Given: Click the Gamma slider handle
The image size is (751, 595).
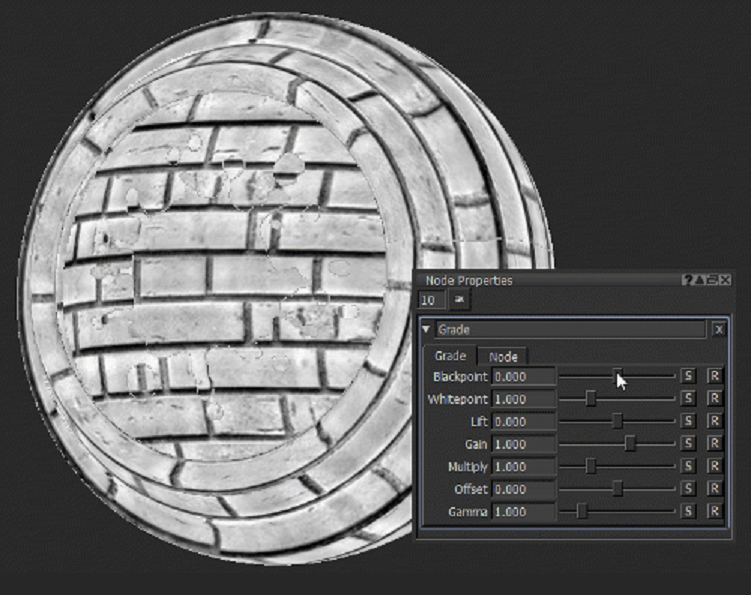Looking at the screenshot, I should coord(582,512).
